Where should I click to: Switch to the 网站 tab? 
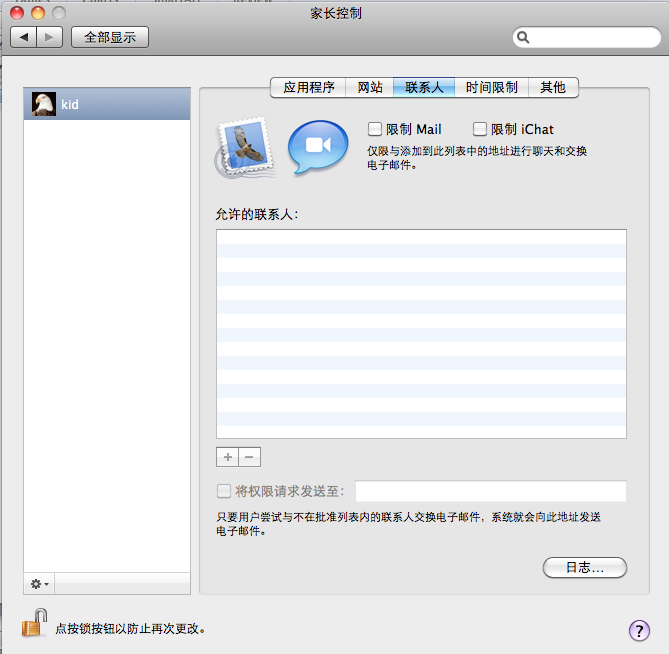pyautogui.click(x=369, y=87)
